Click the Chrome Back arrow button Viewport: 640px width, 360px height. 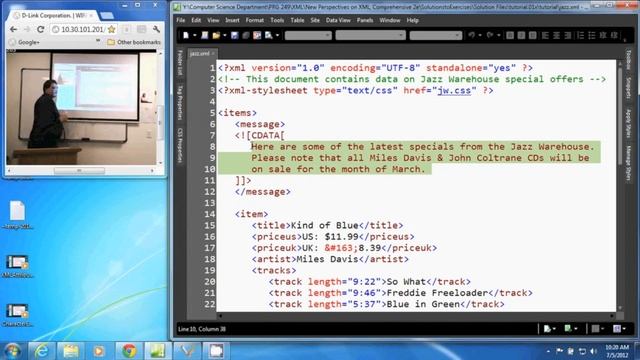tap(13, 29)
